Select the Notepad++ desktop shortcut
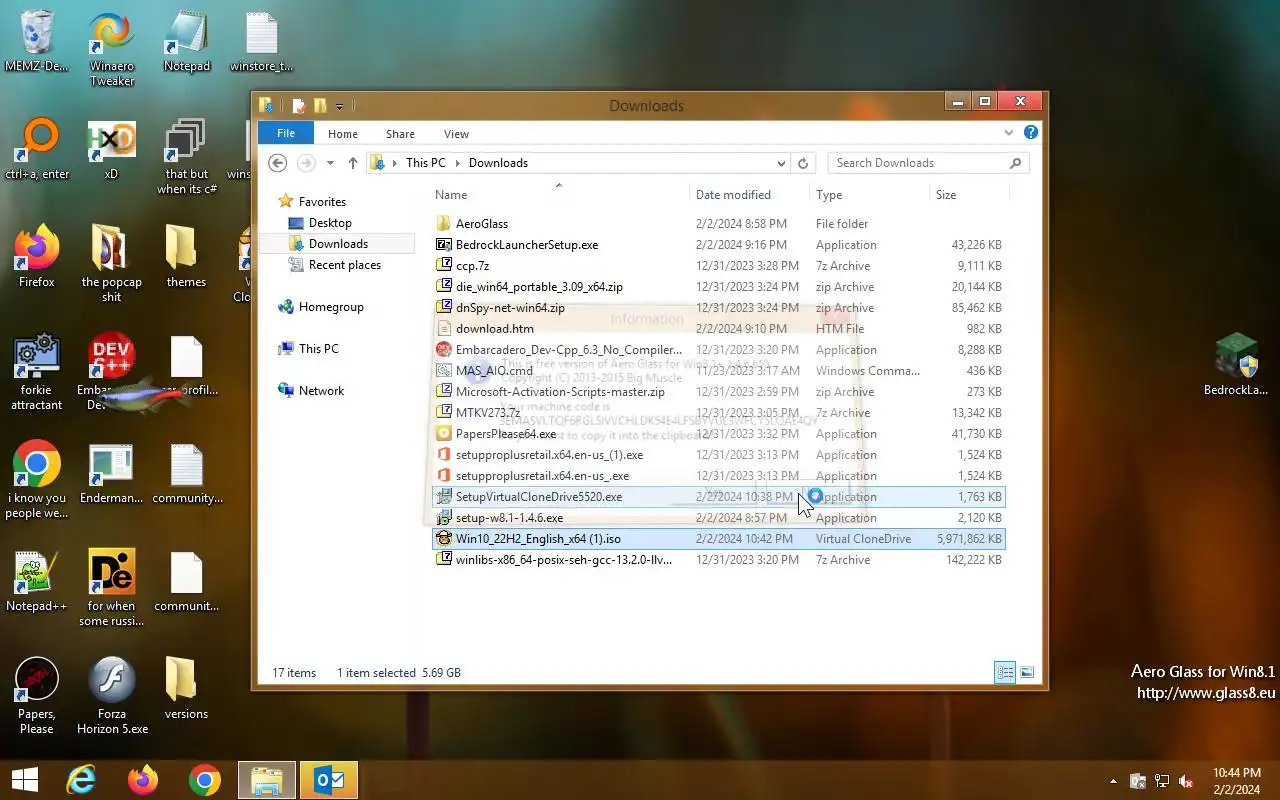 (37, 581)
